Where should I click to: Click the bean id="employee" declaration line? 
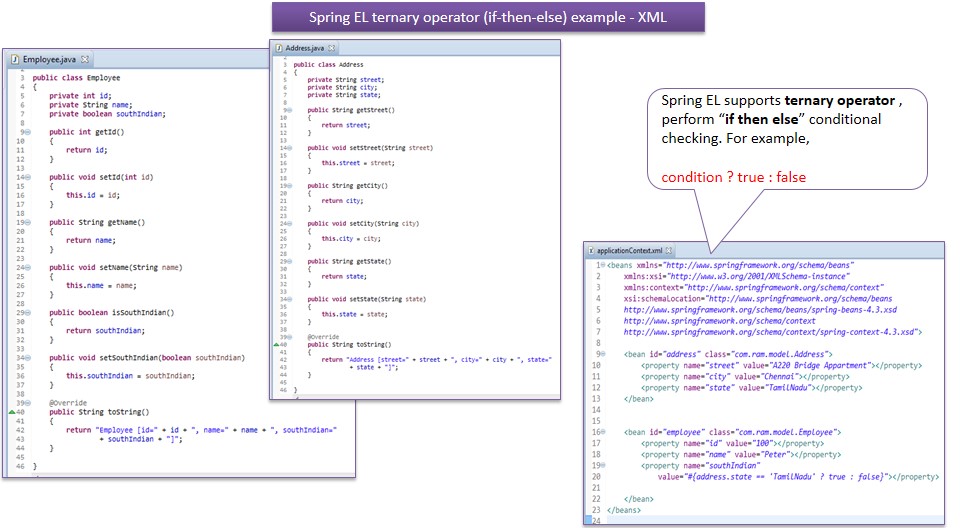[732, 432]
